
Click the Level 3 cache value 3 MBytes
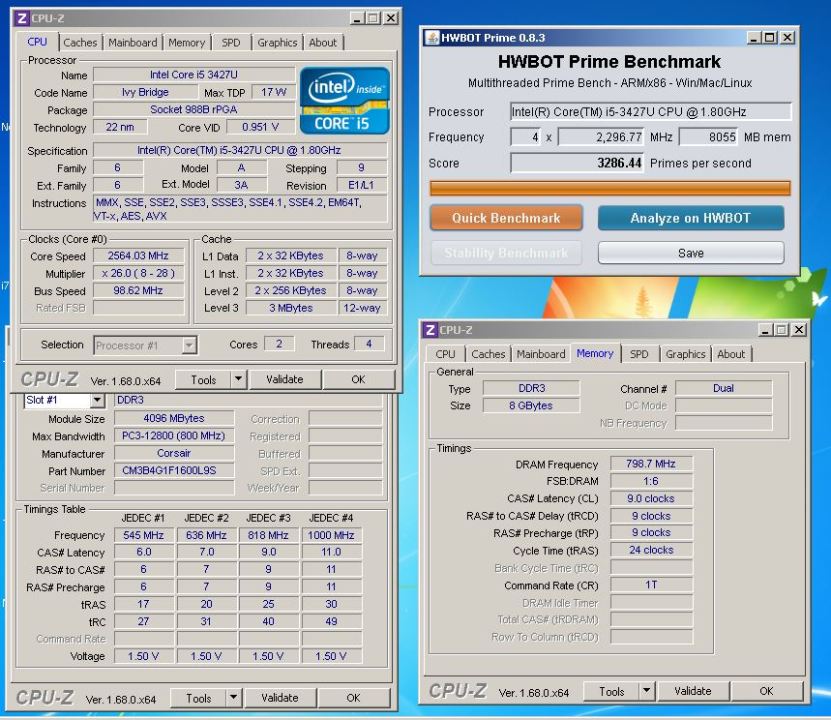[291, 308]
